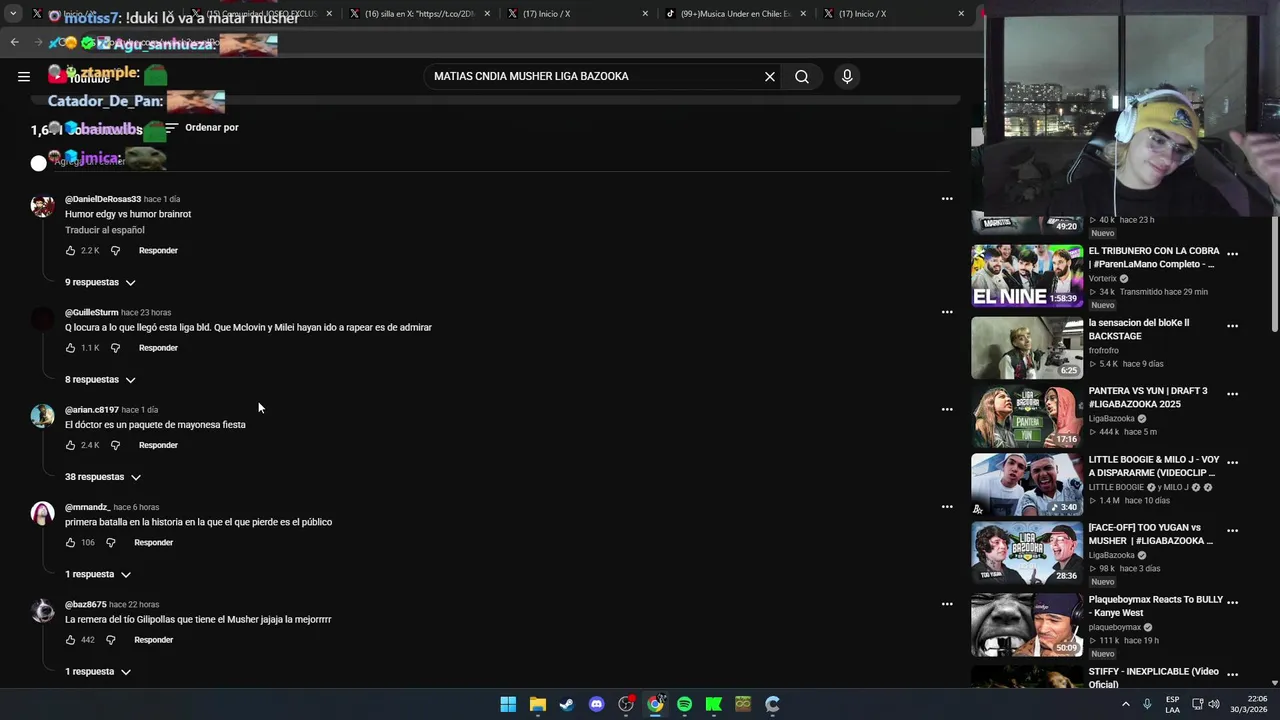This screenshot has height=720, width=1280.
Task: Like the comment by @DanielDeRosas33
Action: [x=70, y=251]
